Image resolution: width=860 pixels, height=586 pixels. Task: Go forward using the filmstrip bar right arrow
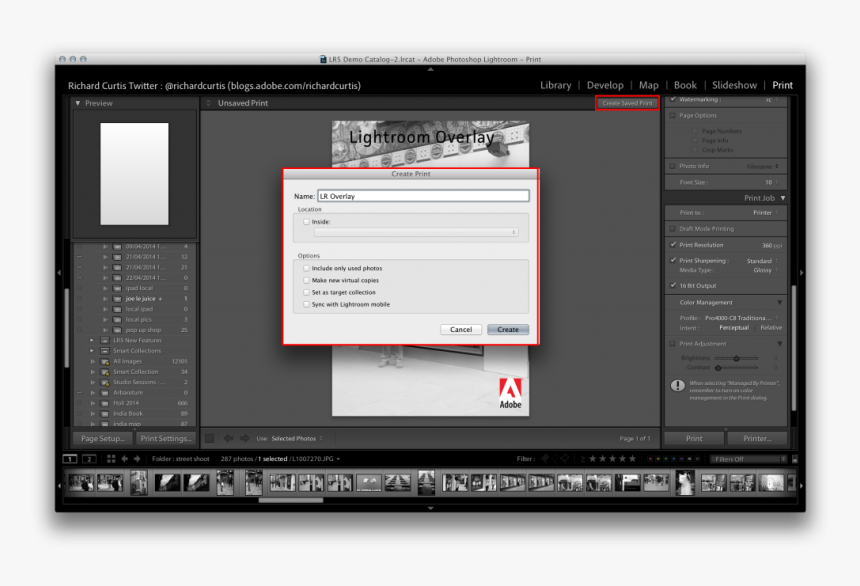(x=137, y=459)
